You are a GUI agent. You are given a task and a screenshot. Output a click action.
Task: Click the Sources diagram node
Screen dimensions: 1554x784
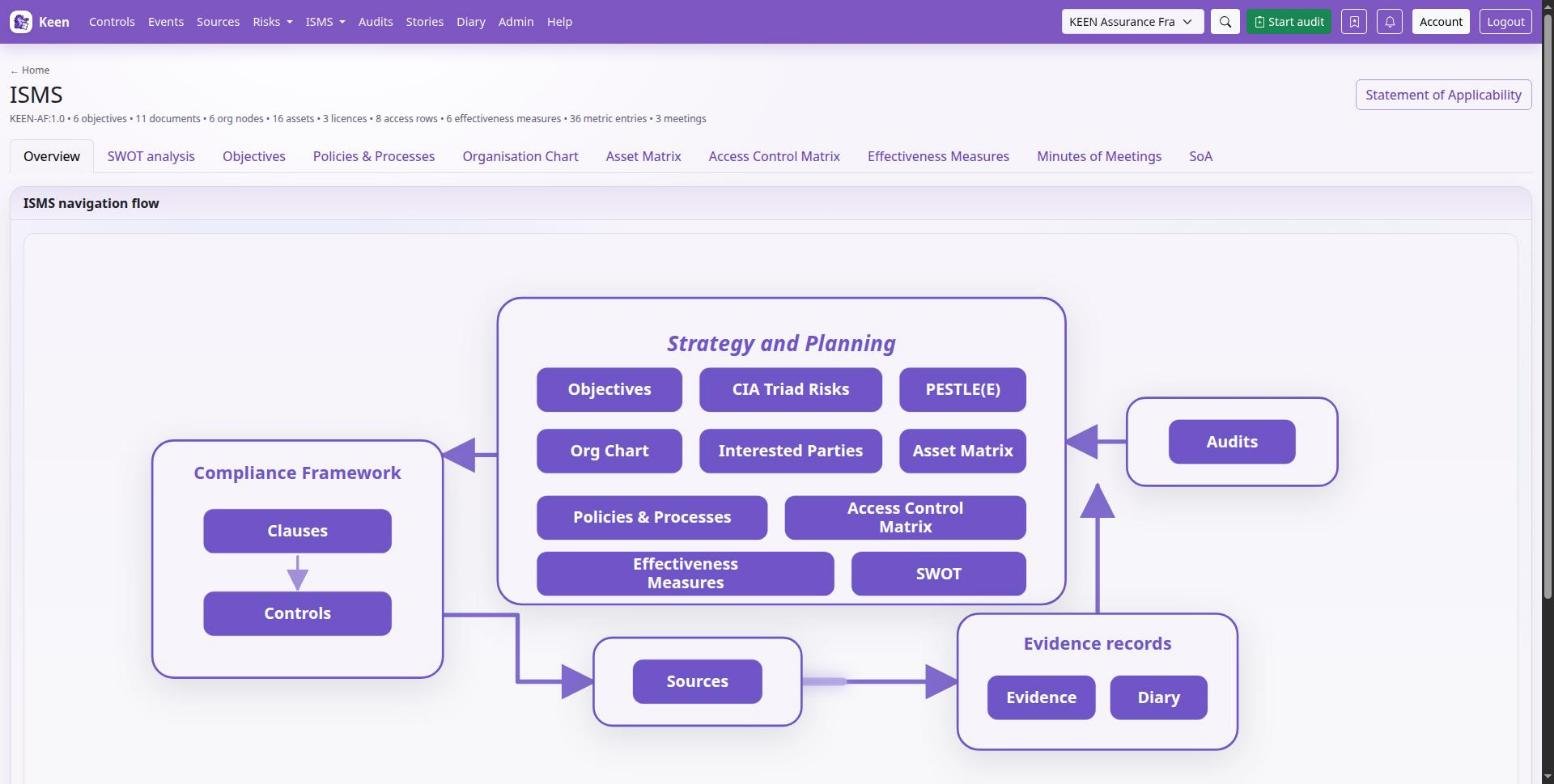point(697,682)
